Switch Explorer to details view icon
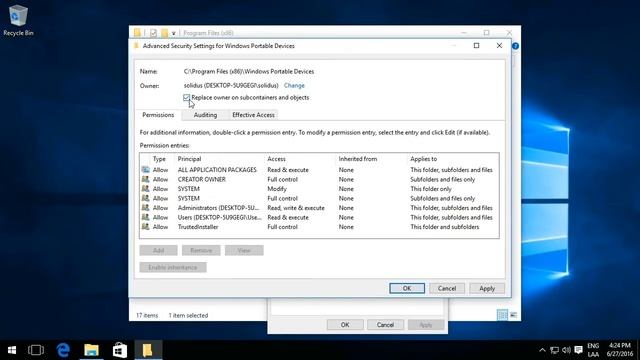This screenshot has width=640, height=360. point(502,315)
